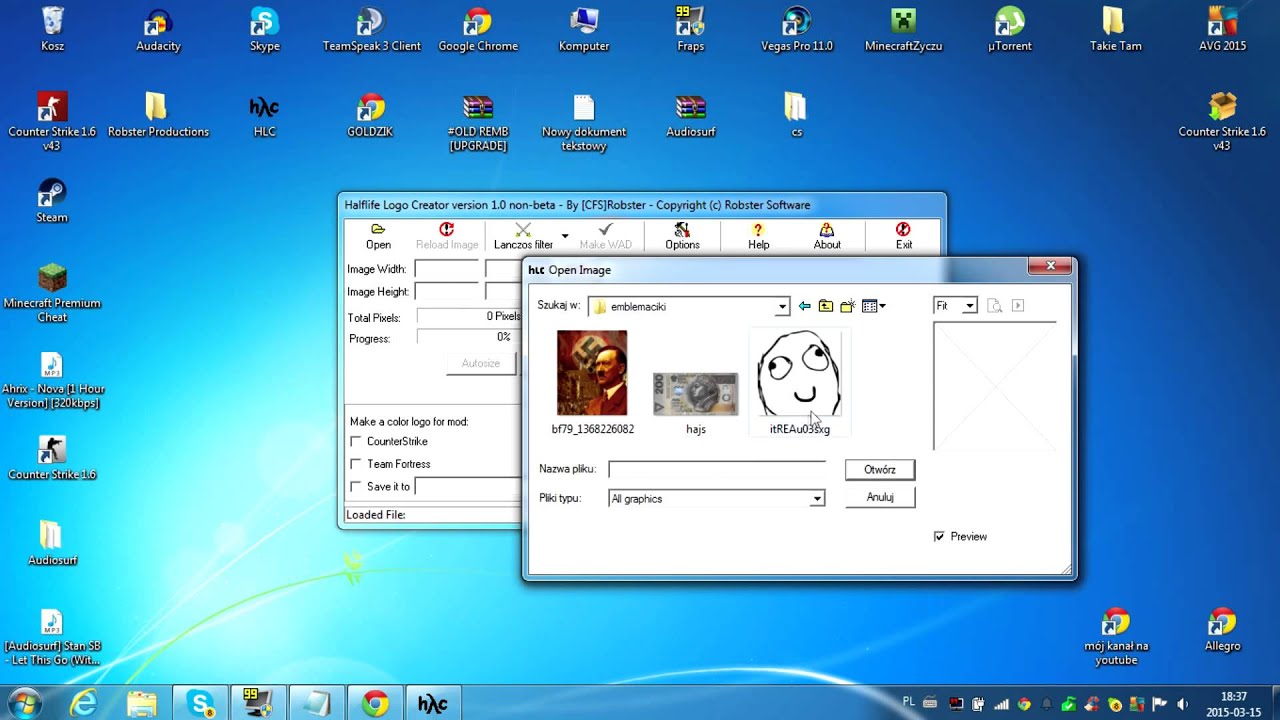Open the Skype desktop shortcut
The height and width of the screenshot is (720, 1280).
tap(265, 29)
